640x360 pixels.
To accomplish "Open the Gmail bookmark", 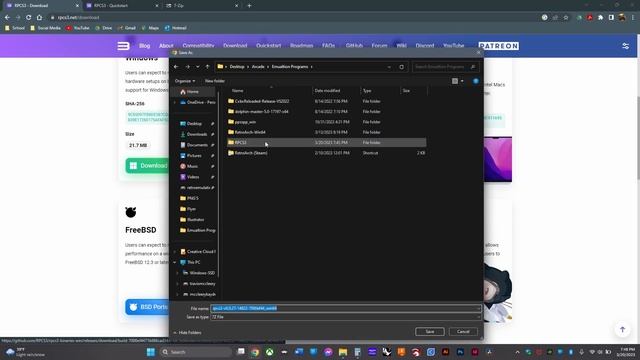I will pos(127,28).
